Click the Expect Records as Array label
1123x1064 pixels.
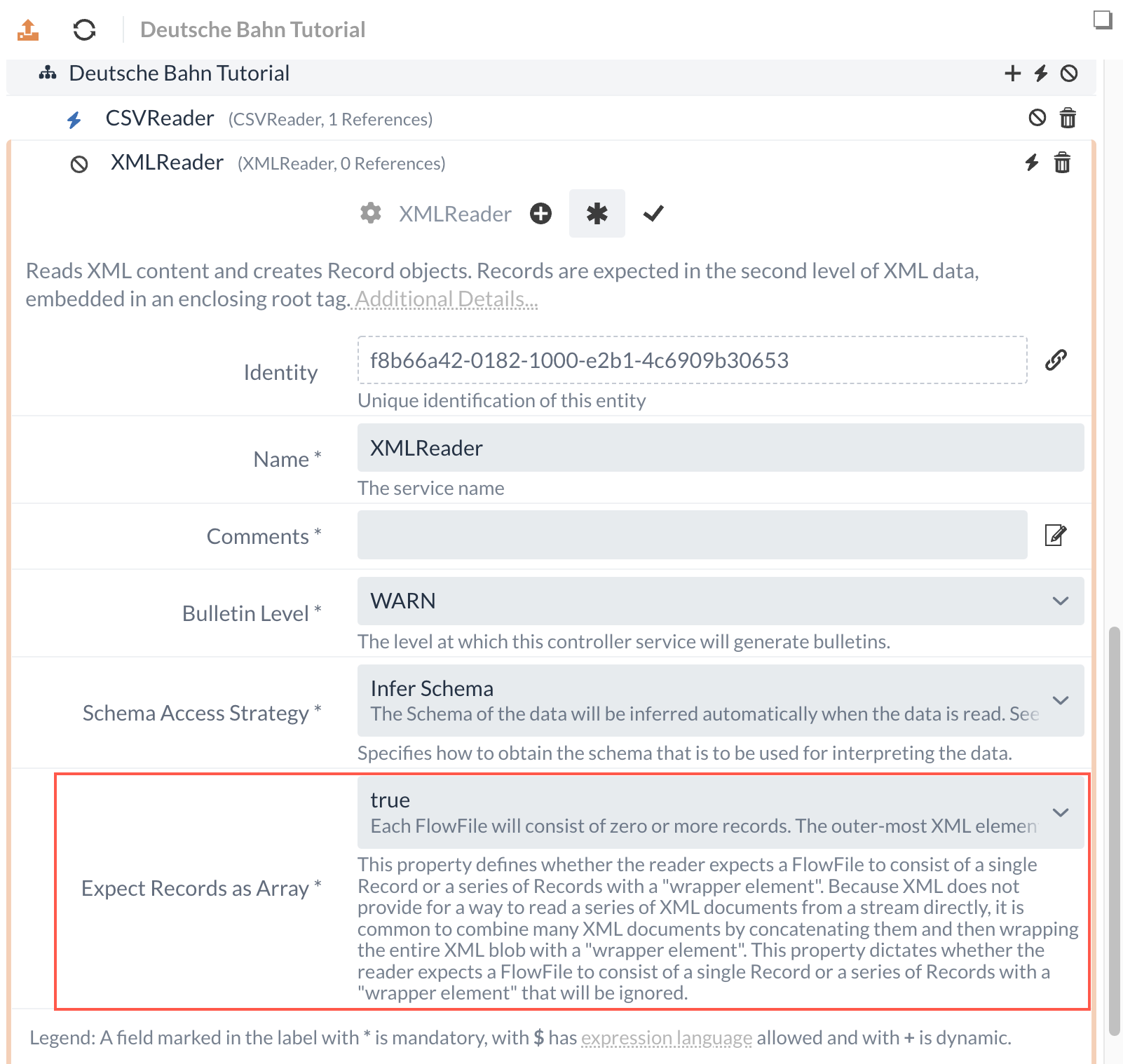(201, 888)
